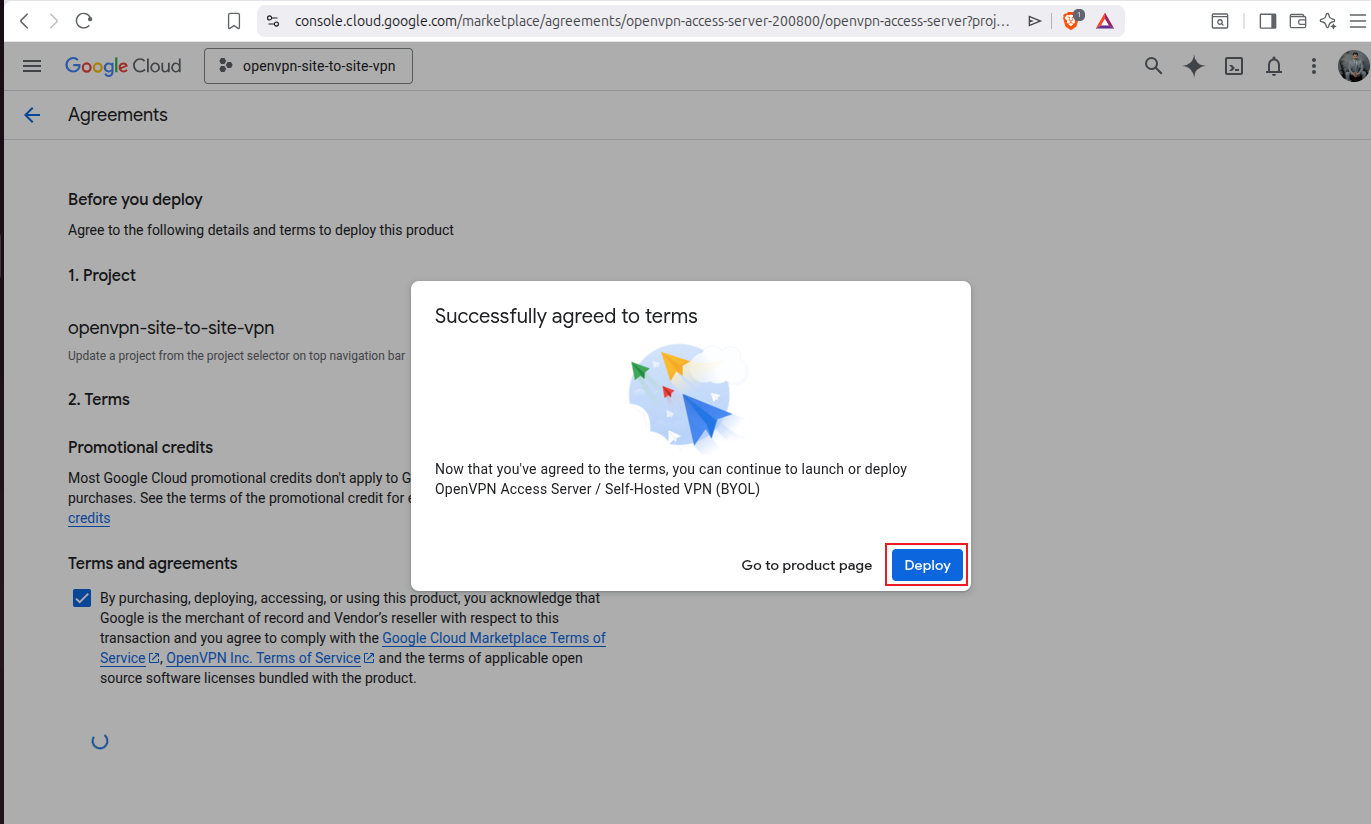
Task: Open the Brave Wallet icon
Action: pos(1298,21)
